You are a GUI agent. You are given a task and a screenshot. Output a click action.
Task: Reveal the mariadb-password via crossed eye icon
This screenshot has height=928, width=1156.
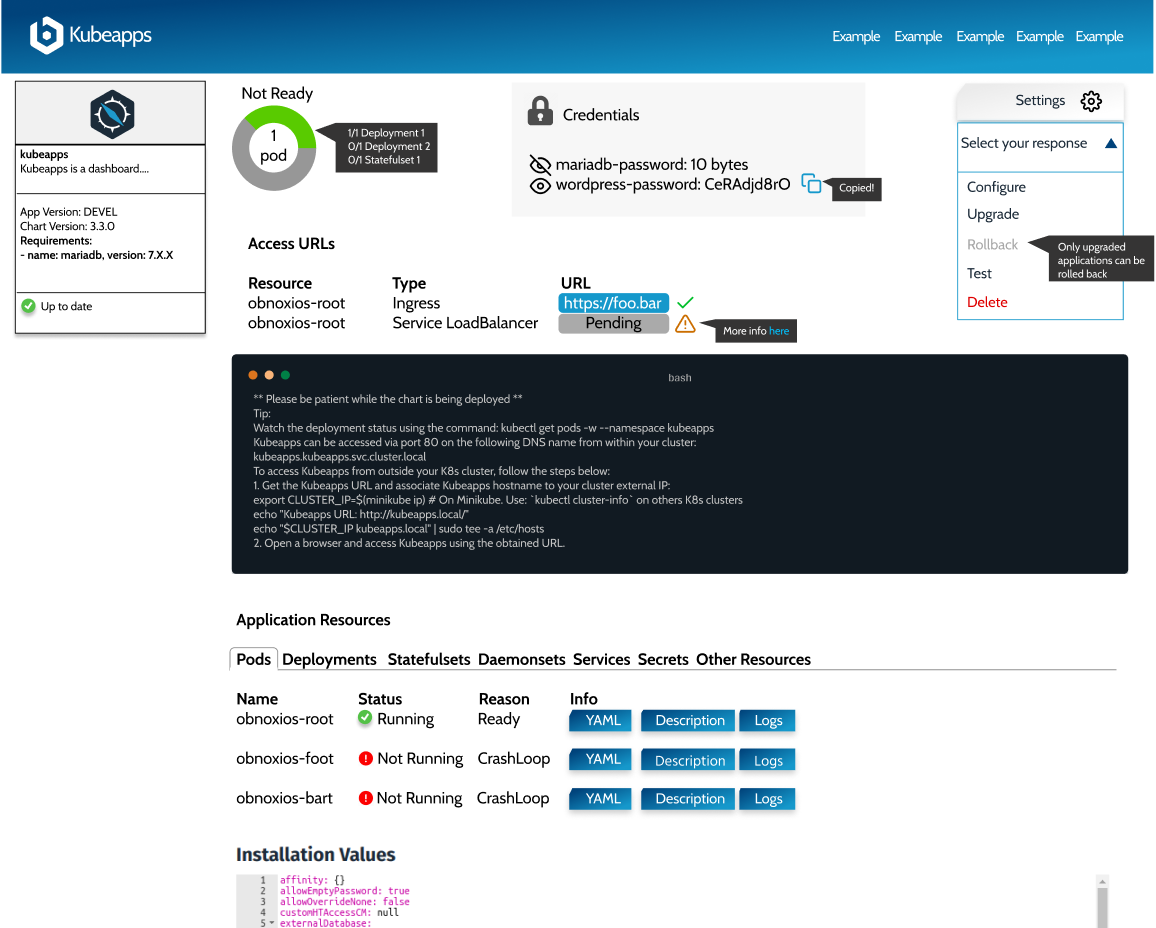point(540,164)
